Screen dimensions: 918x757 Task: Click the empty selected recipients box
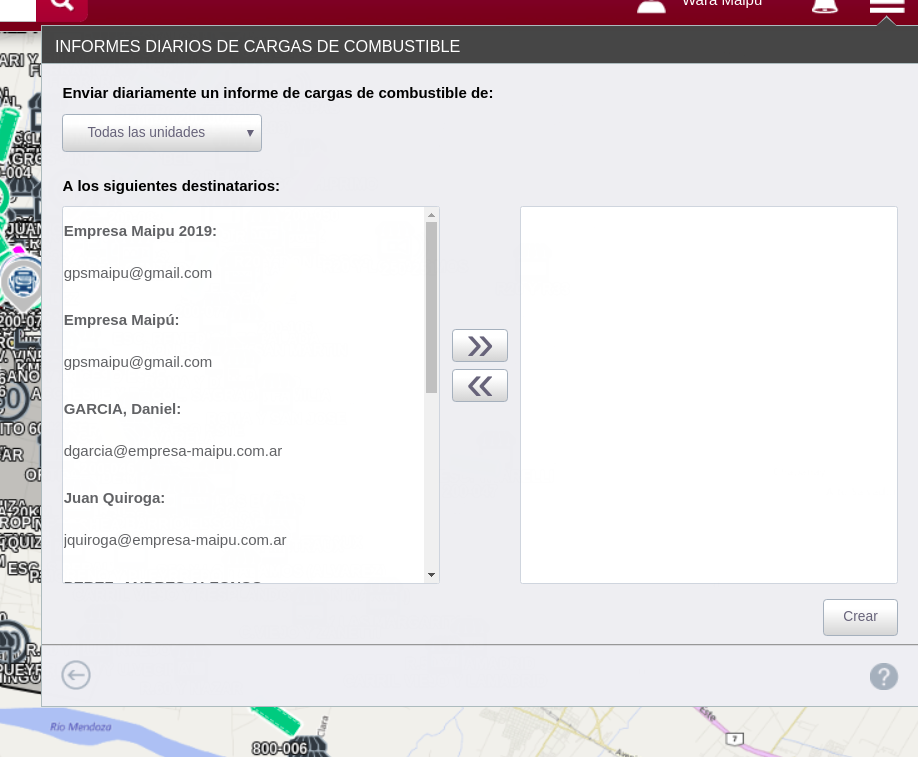click(708, 394)
